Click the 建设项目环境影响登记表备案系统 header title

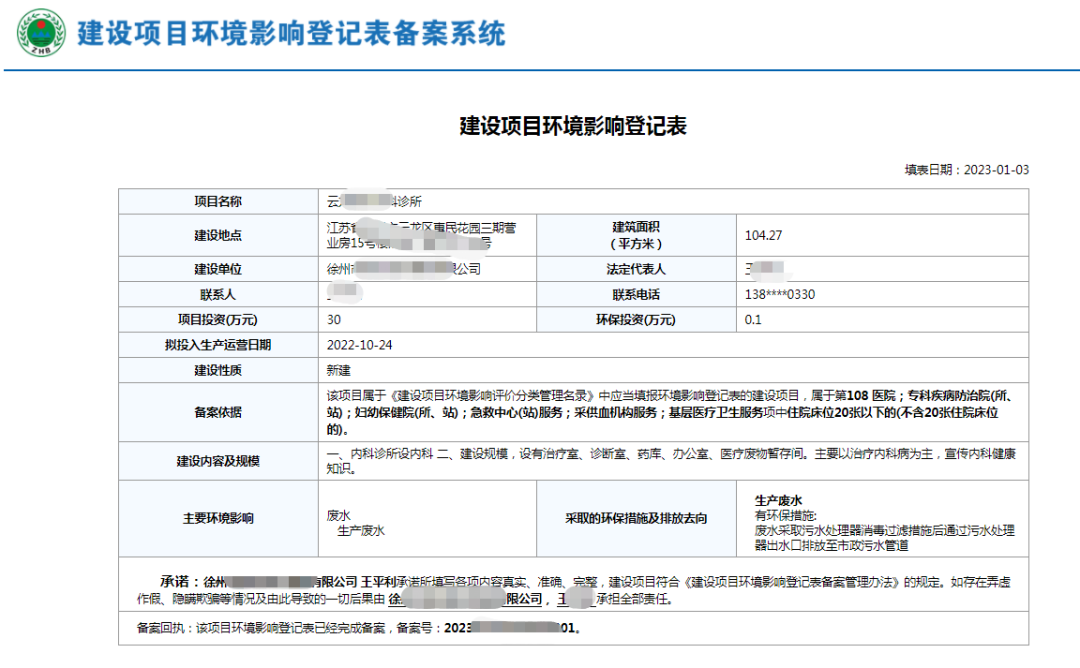(x=292, y=34)
